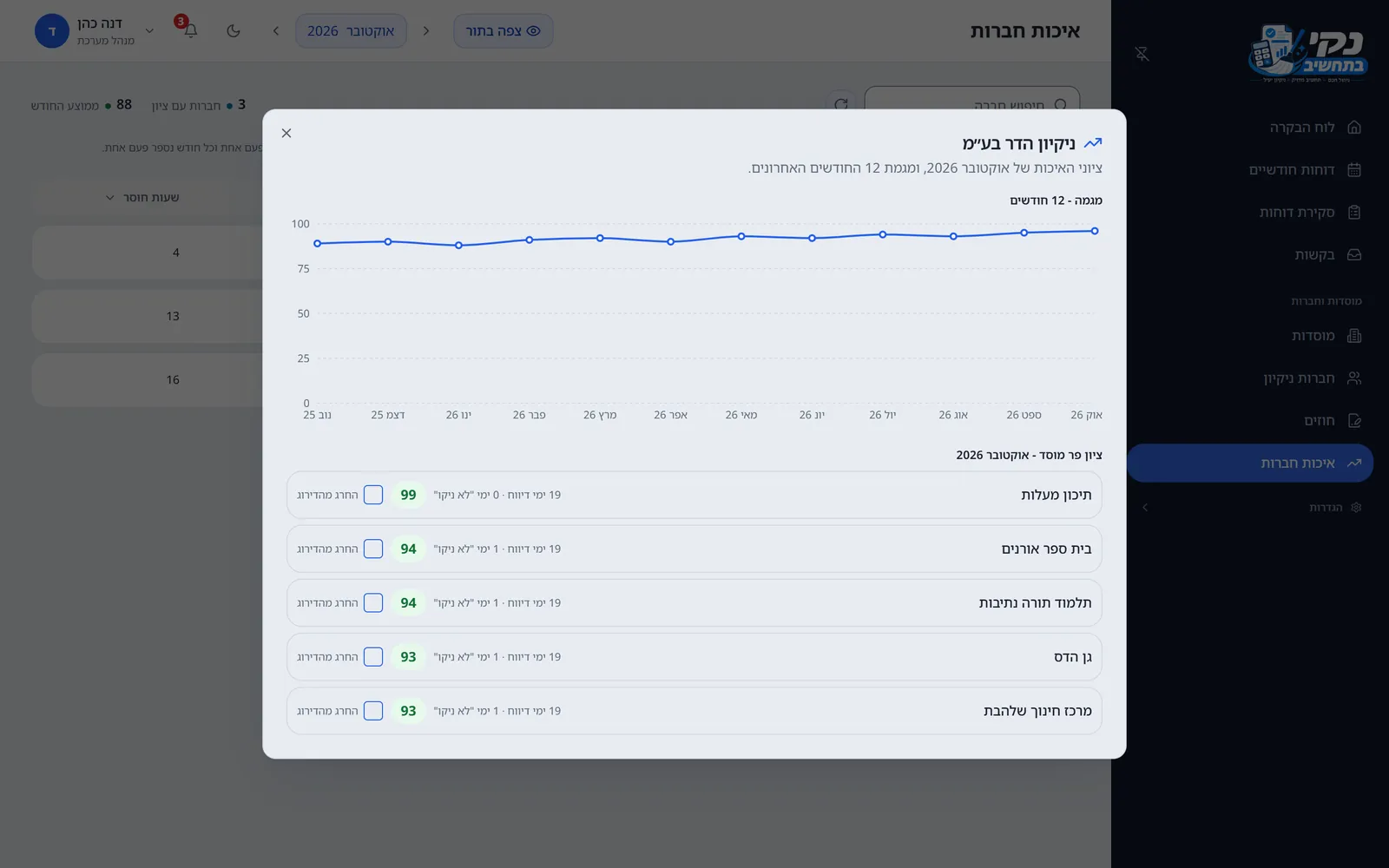Click the הגדרות gear icon in the sidebar

click(1356, 508)
